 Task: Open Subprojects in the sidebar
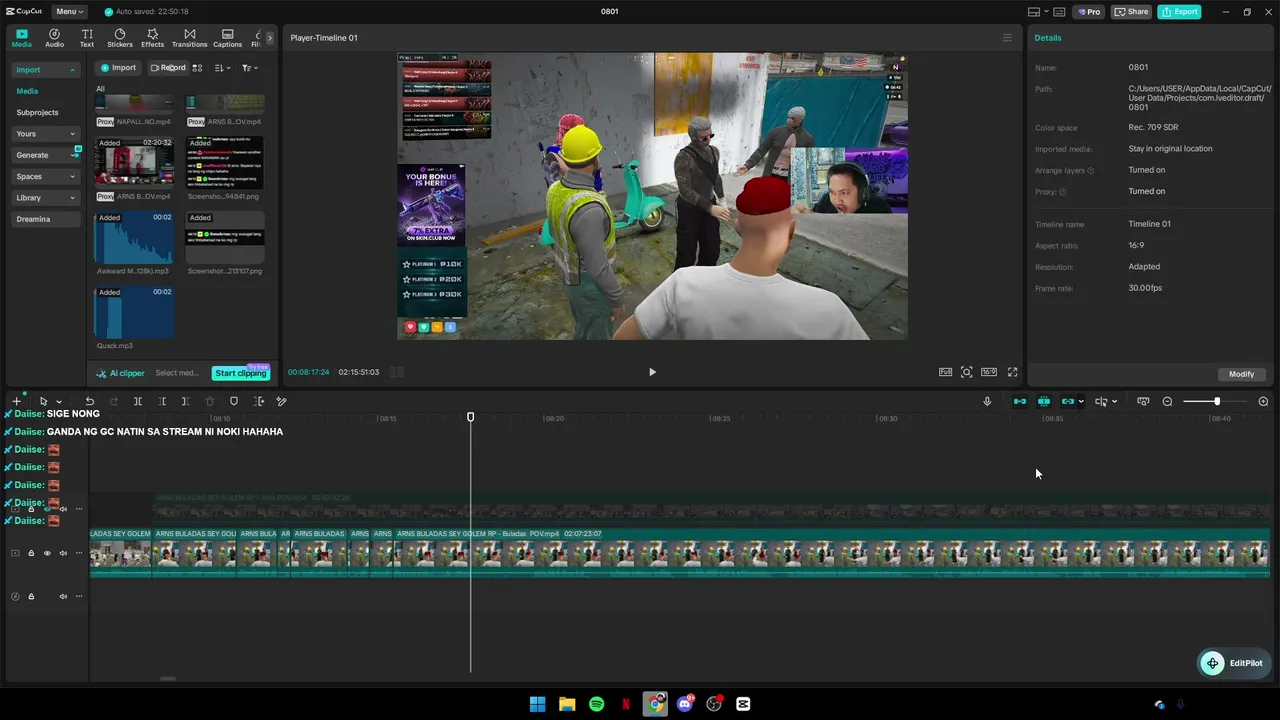37,112
